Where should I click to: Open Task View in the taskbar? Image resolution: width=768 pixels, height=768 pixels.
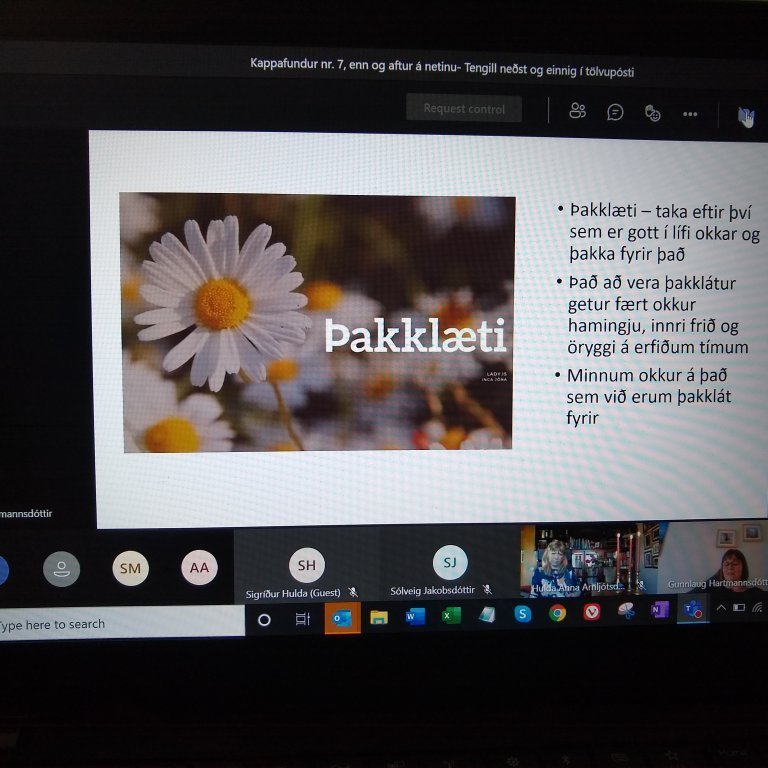[302, 620]
